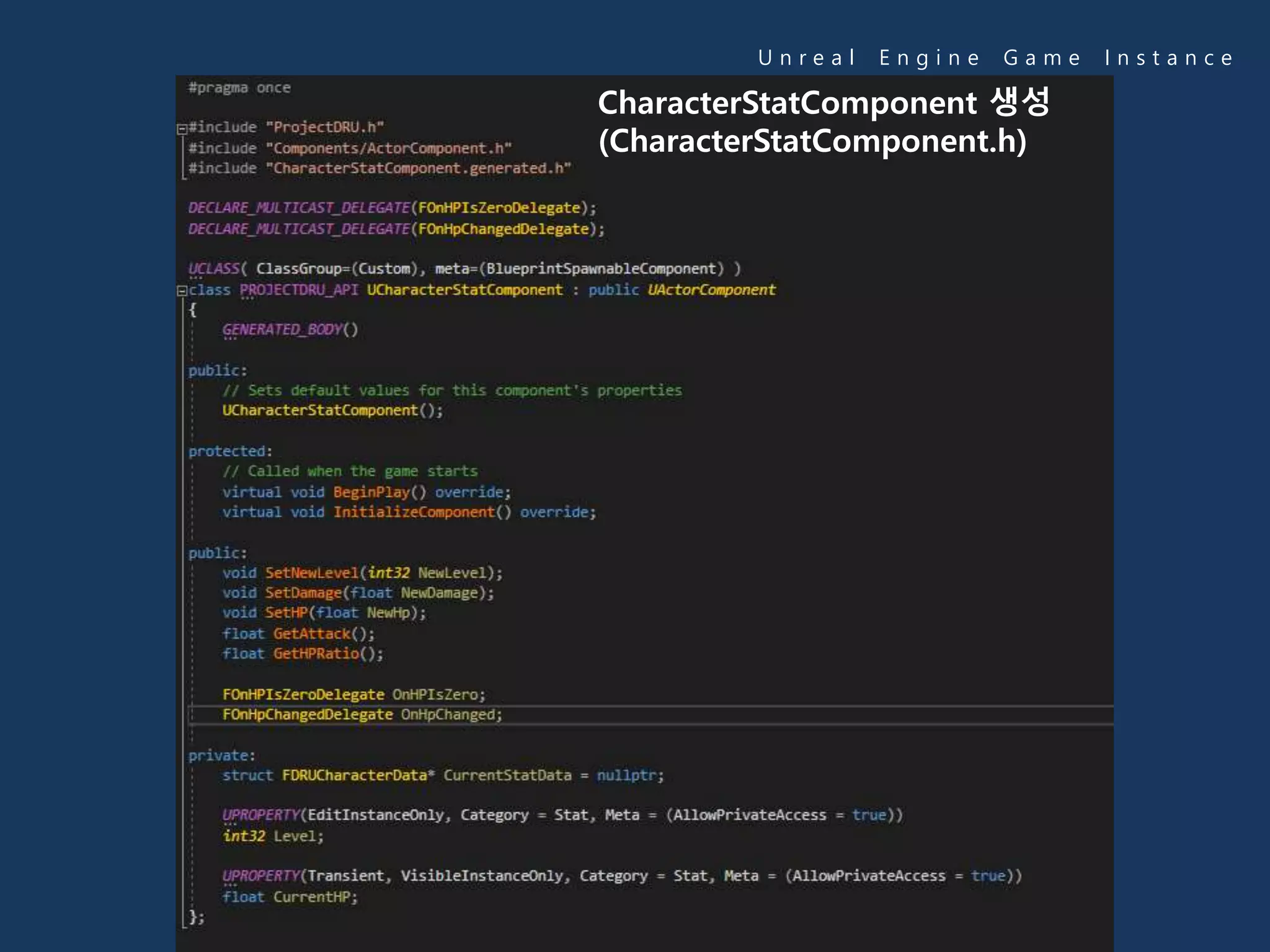Click the InitializeComponent function name
Image resolution: width=1270 pixels, height=952 pixels.
[414, 512]
